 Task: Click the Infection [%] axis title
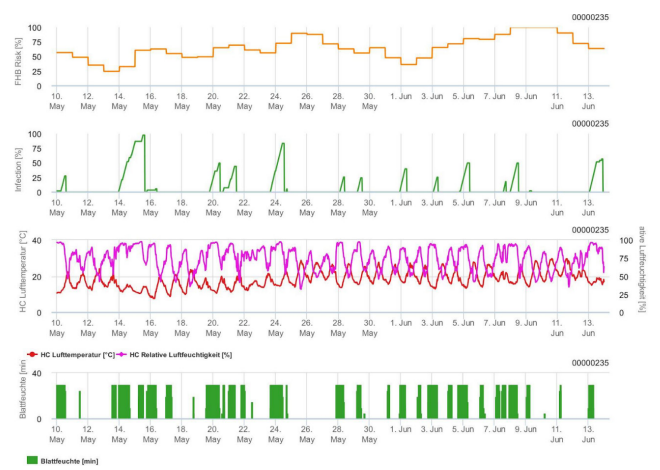click(x=19, y=162)
